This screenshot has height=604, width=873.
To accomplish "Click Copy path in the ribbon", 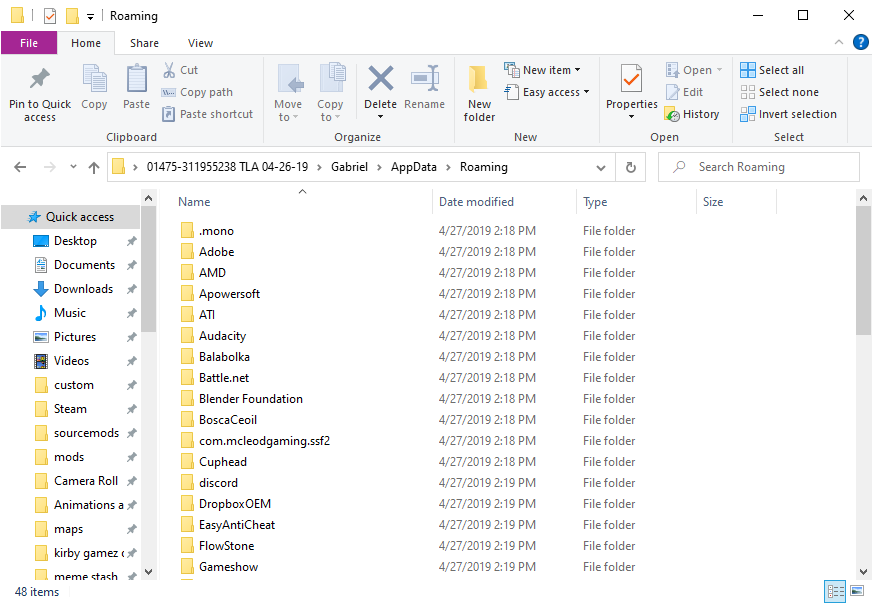I will [198, 92].
